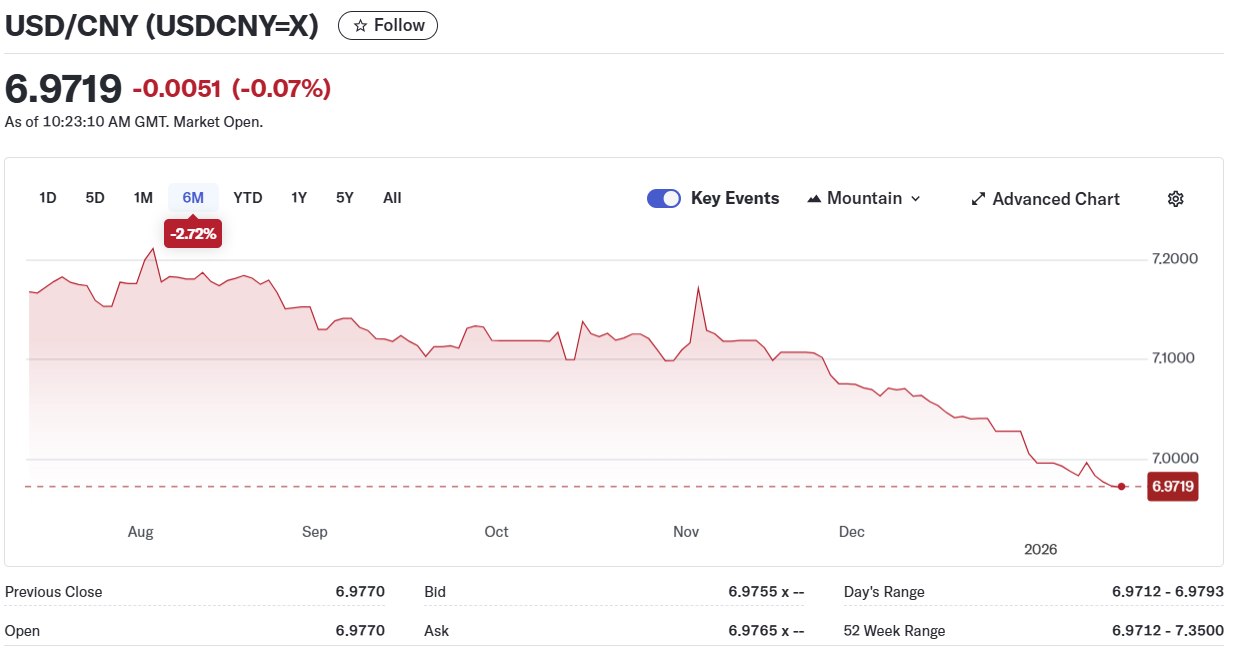Screen dimensions: 1251x657
Task: Show the 1Y chart range
Action: click(x=299, y=198)
